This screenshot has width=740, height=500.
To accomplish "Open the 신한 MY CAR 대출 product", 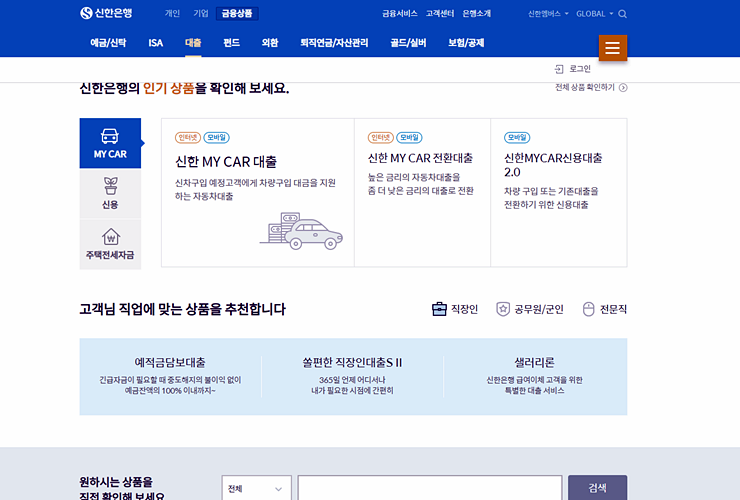I will point(226,162).
